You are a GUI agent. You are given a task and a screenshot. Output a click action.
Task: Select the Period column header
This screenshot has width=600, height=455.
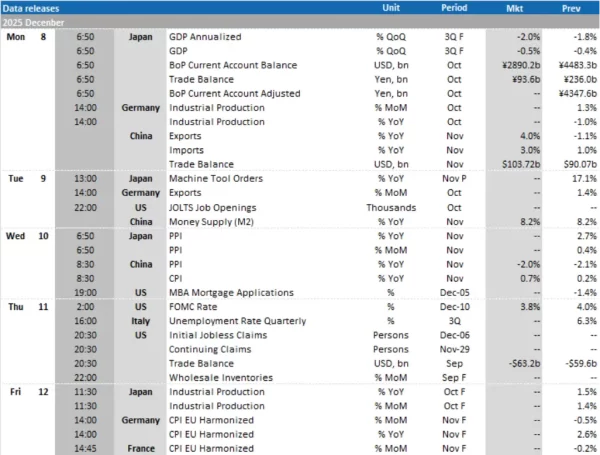click(x=453, y=6)
